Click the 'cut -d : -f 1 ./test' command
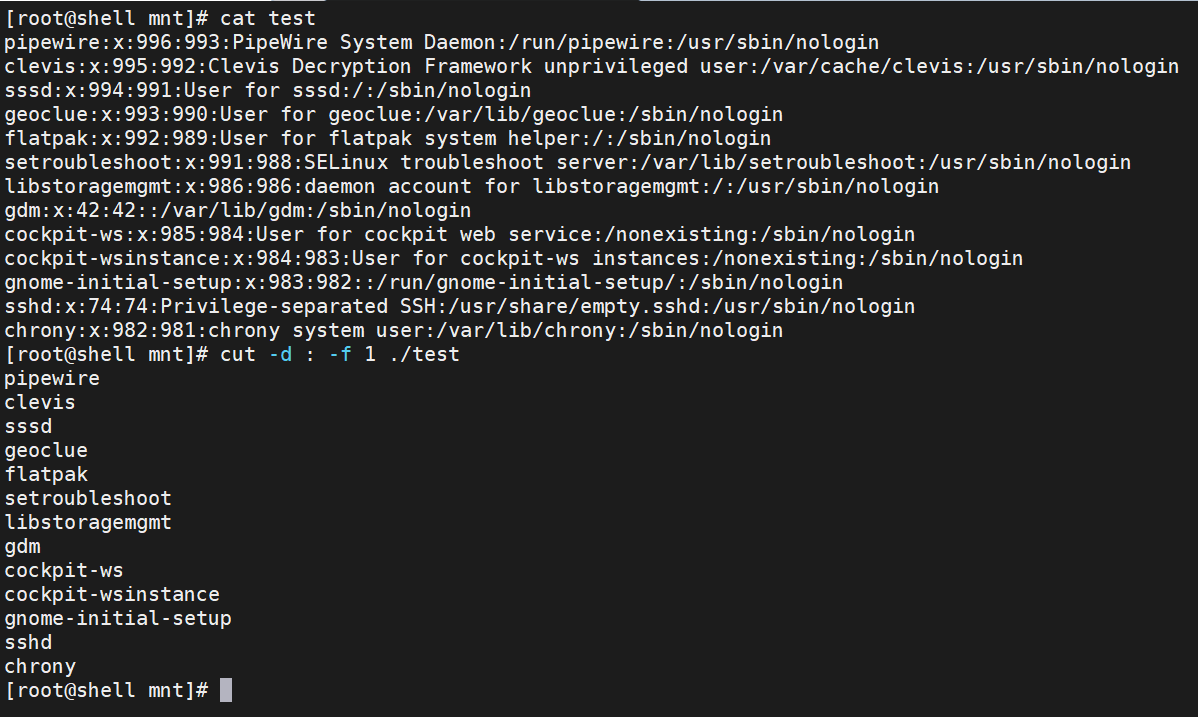The image size is (1198, 717). (340, 355)
